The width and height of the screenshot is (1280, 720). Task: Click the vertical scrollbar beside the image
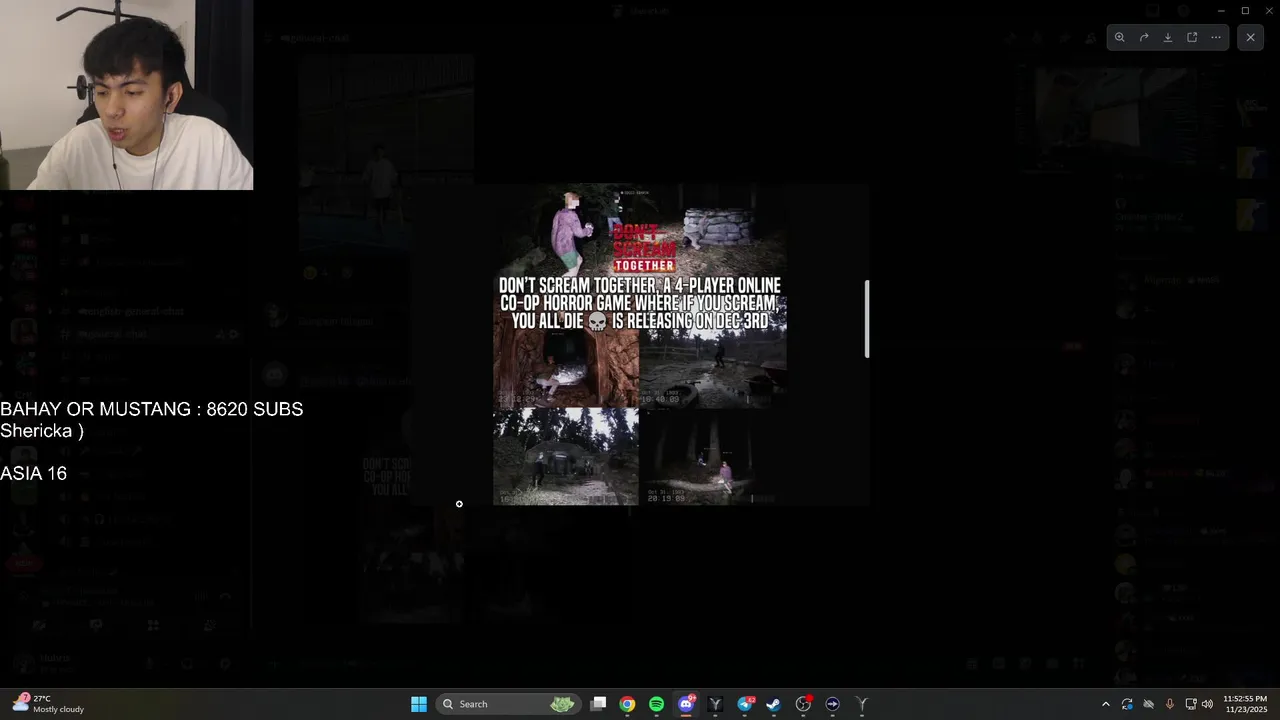click(x=867, y=318)
